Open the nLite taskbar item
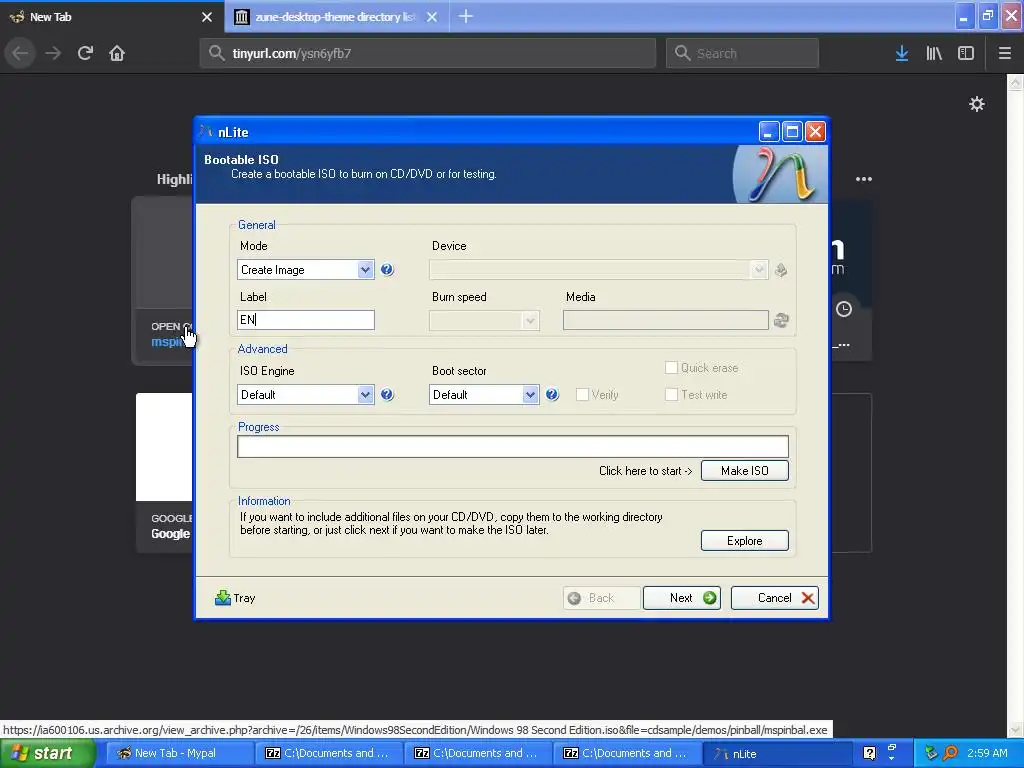1024x768 pixels. pos(777,753)
